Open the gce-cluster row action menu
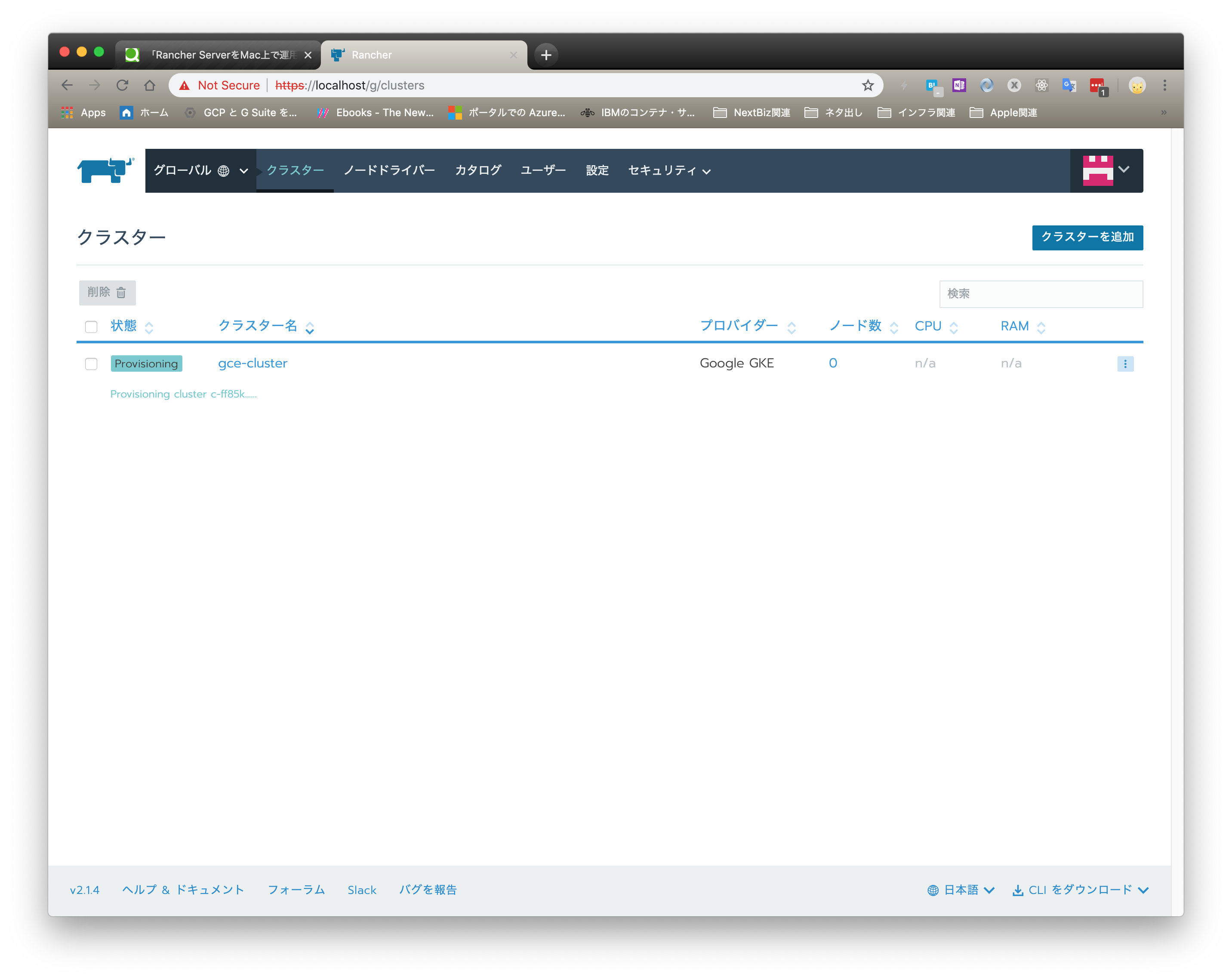The height and width of the screenshot is (980, 1232). click(x=1125, y=364)
